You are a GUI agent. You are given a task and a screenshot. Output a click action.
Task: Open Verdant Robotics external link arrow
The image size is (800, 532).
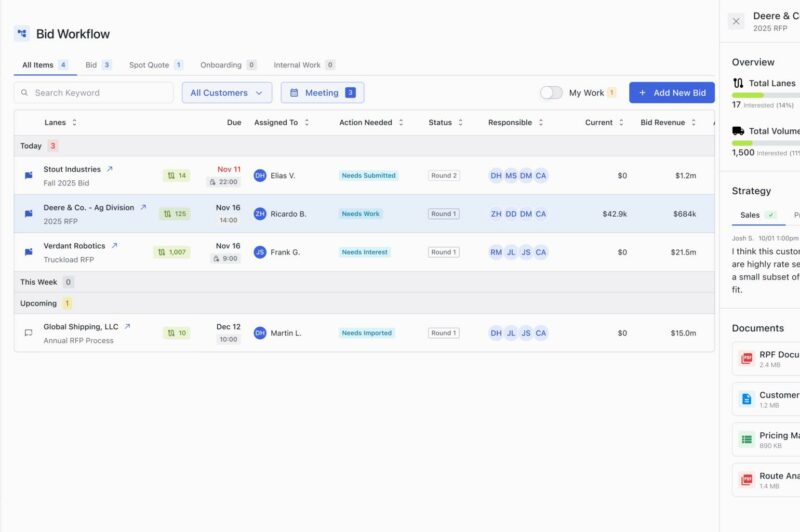pyautogui.click(x=114, y=245)
